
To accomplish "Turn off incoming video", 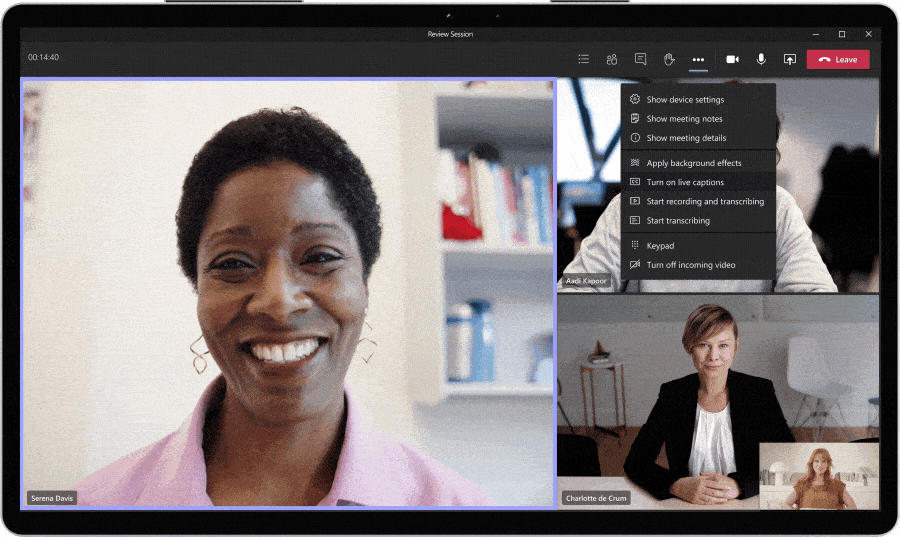I will (x=690, y=265).
